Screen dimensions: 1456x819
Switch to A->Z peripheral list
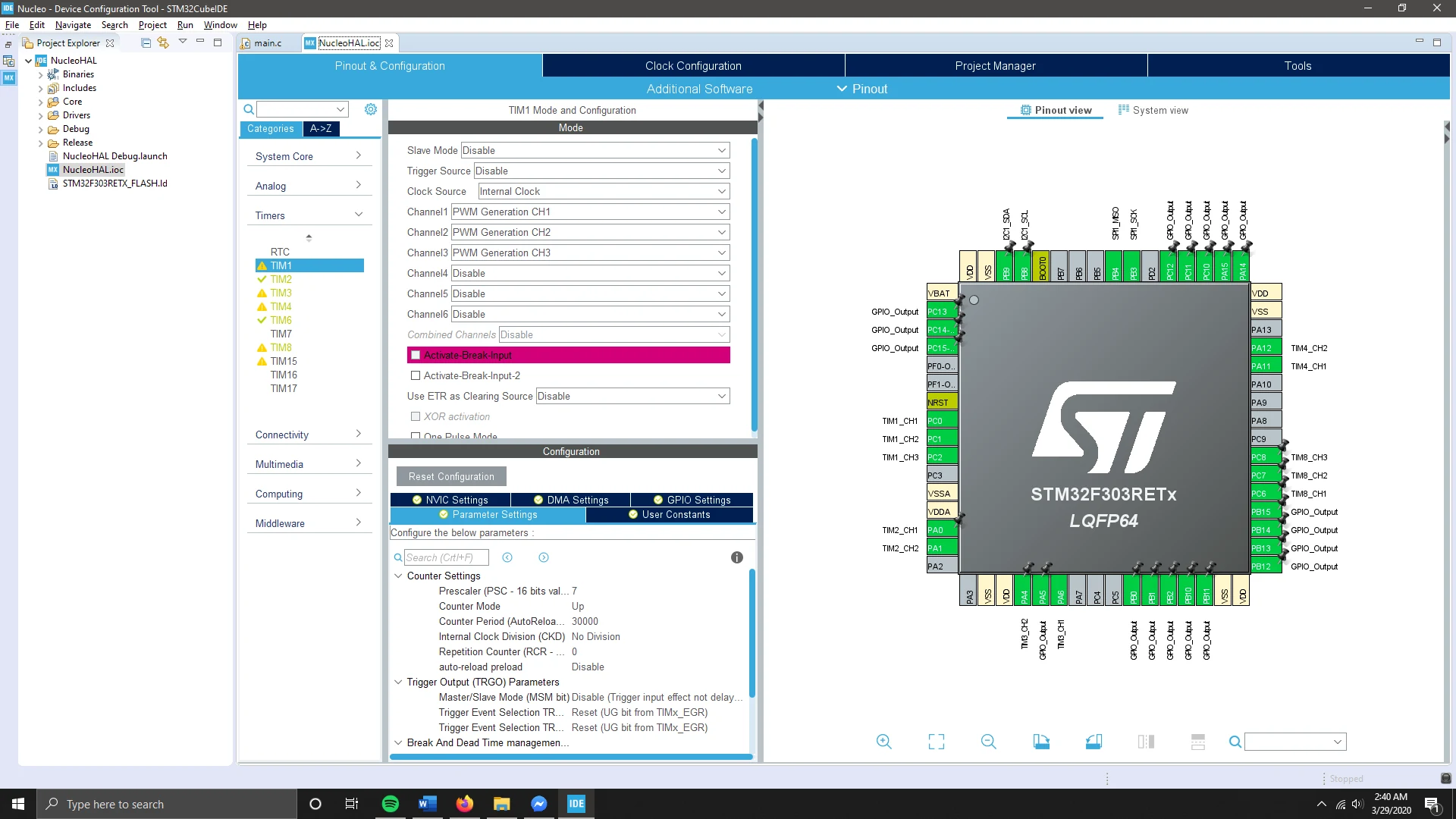coord(321,129)
